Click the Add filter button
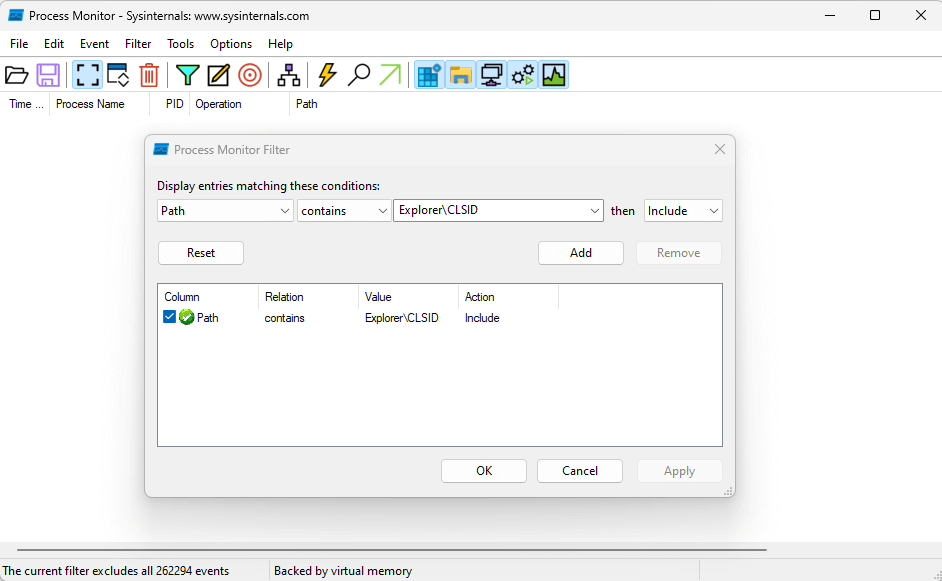The image size is (942, 581). click(581, 253)
